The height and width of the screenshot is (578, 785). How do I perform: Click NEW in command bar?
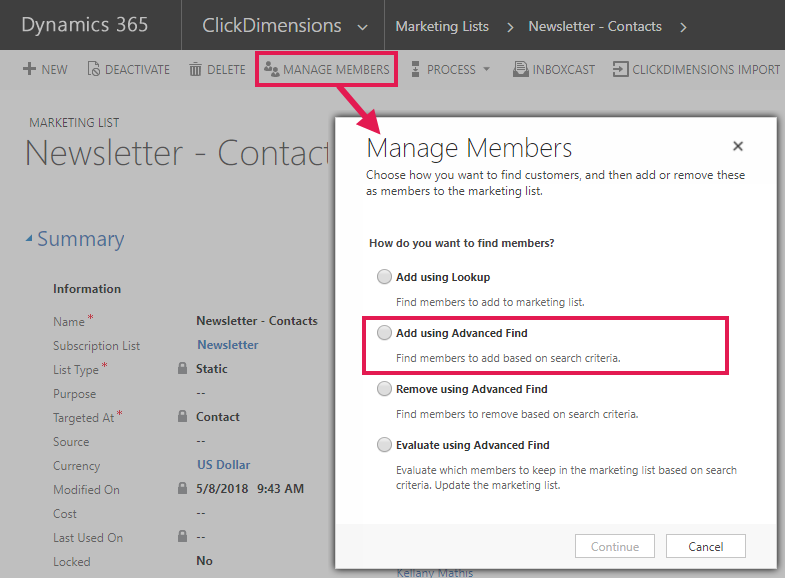coord(55,70)
